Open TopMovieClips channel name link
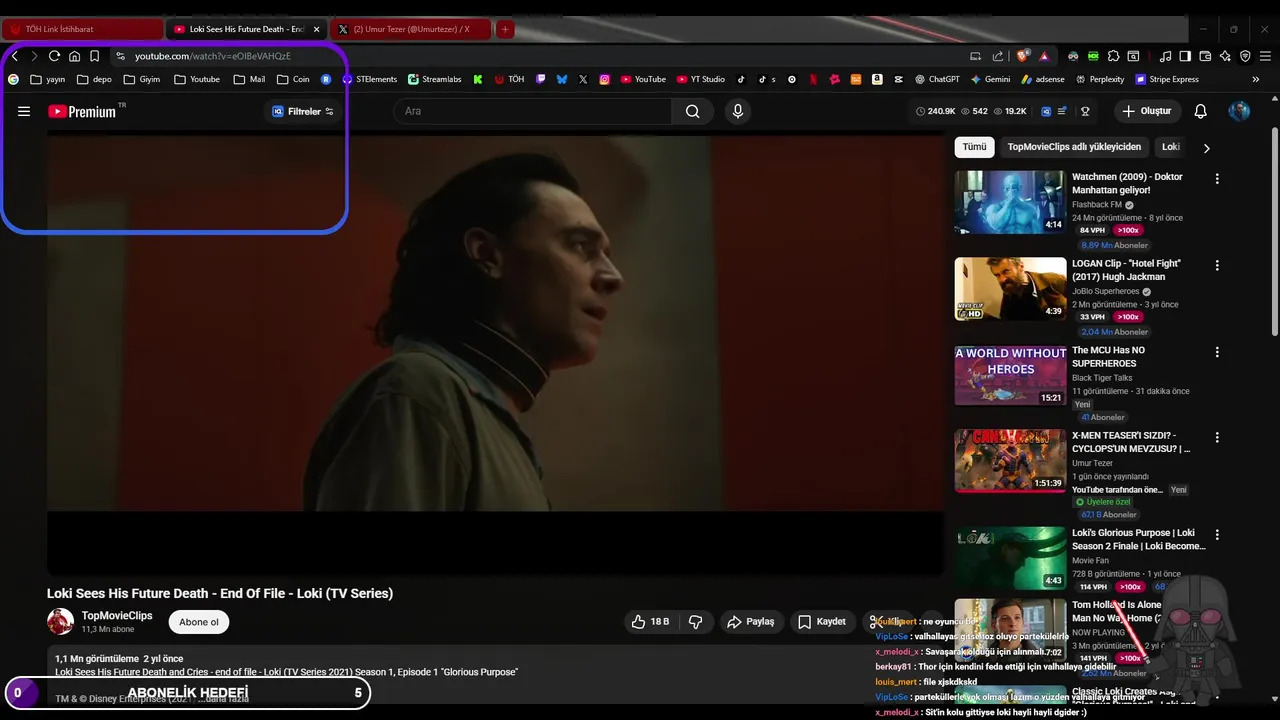The width and height of the screenshot is (1280, 720). tap(117, 616)
